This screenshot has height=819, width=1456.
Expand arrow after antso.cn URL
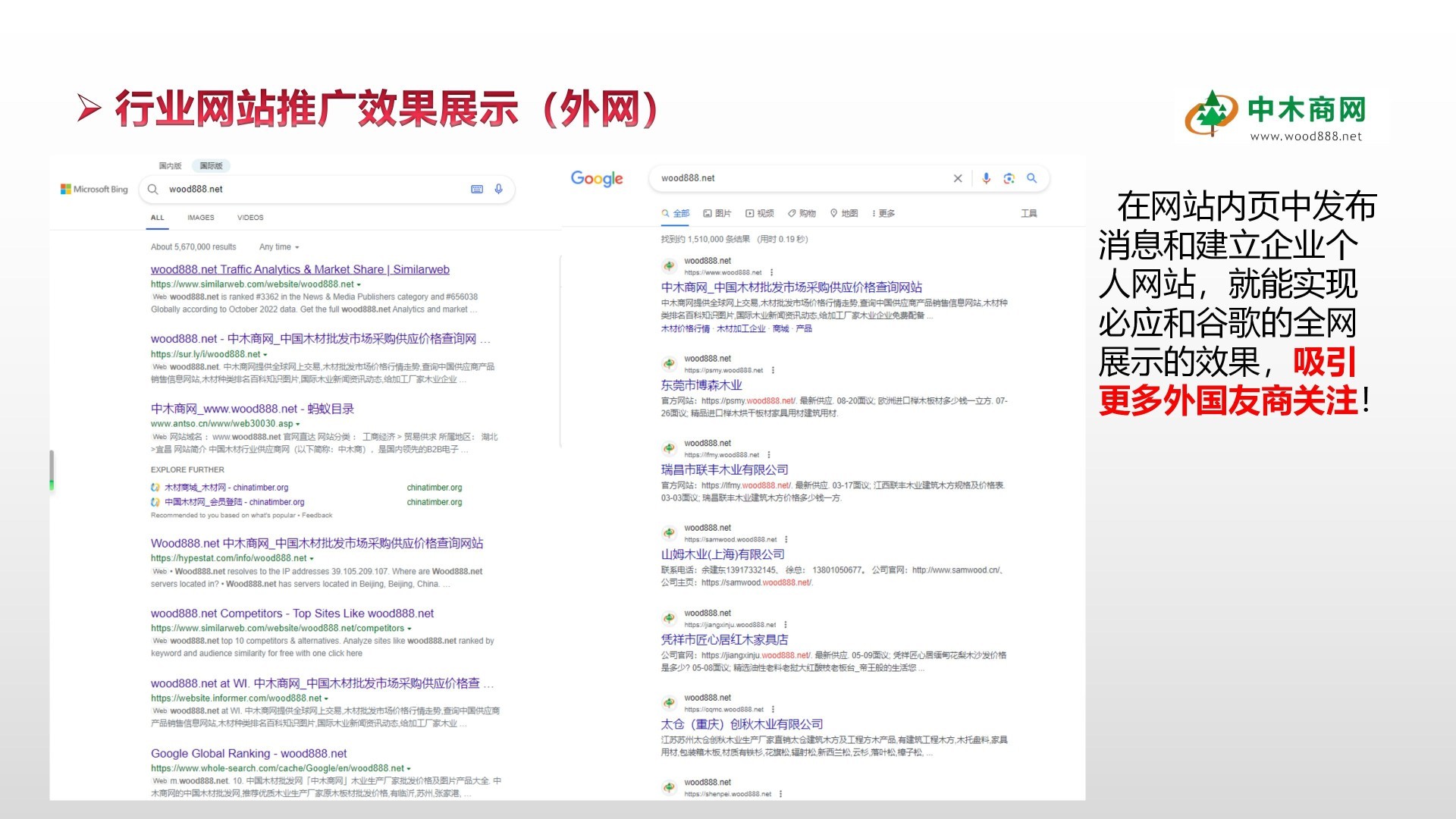298,425
